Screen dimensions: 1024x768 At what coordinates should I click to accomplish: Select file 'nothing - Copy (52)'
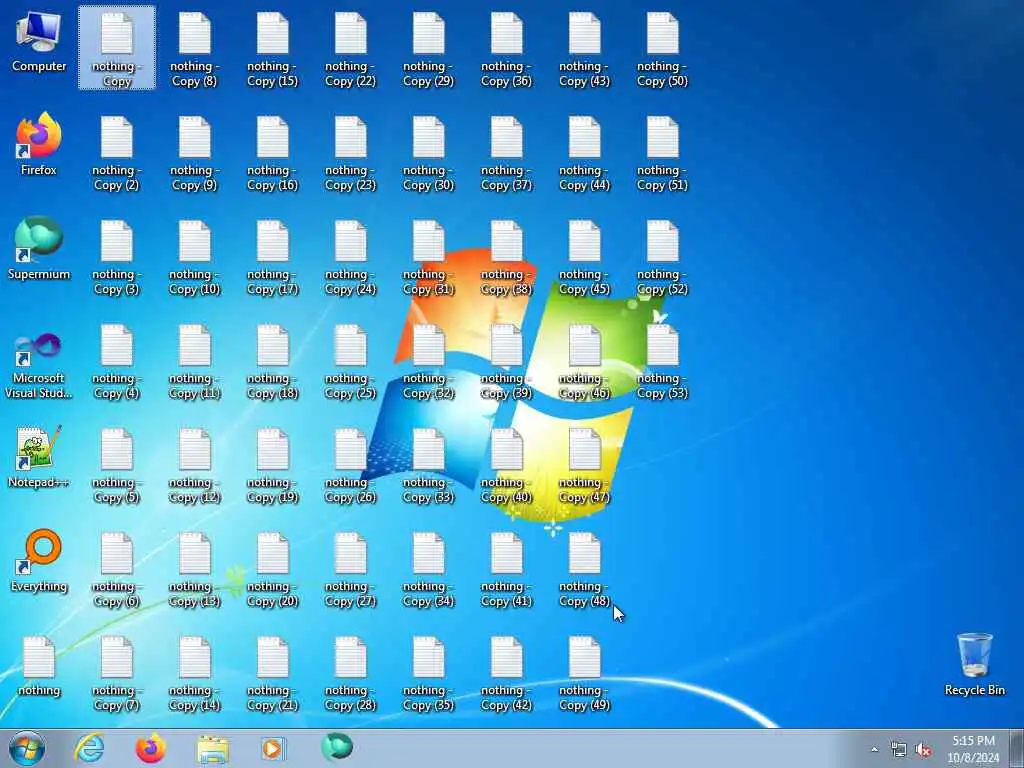pos(662,258)
